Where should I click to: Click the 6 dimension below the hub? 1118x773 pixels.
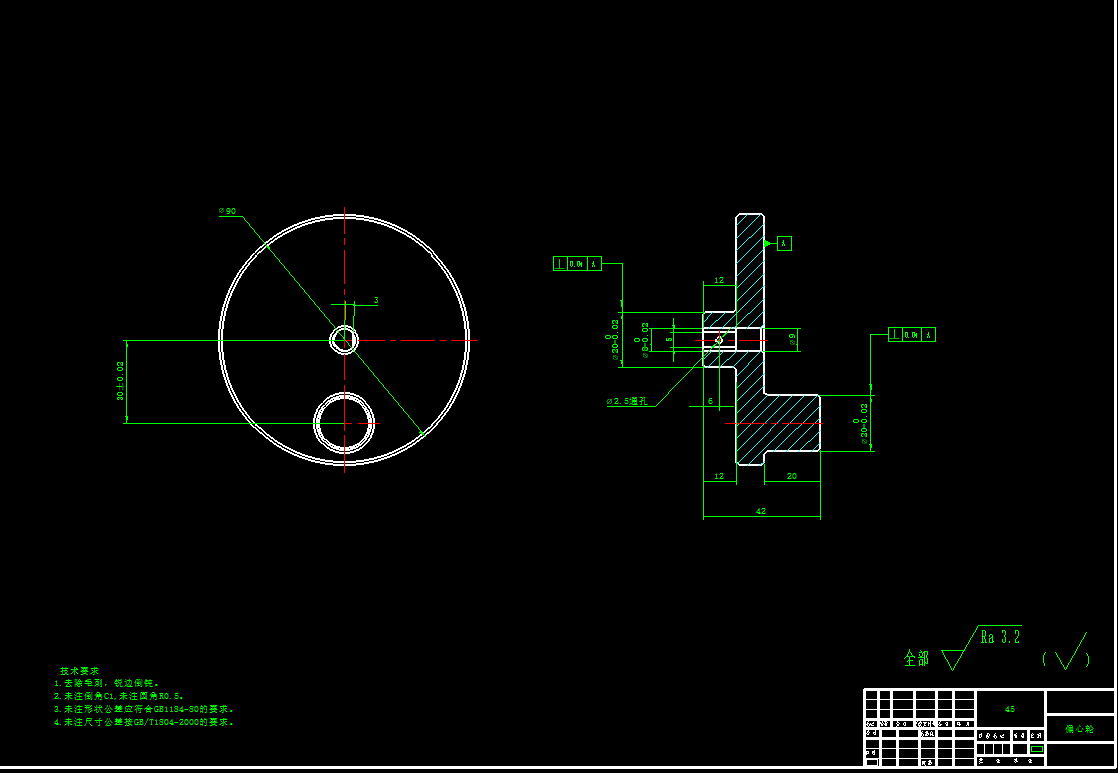[x=710, y=401]
